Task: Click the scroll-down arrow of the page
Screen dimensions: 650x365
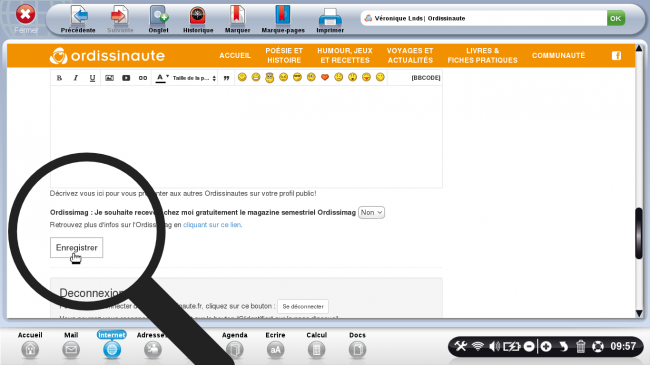Action: pyautogui.click(x=639, y=313)
